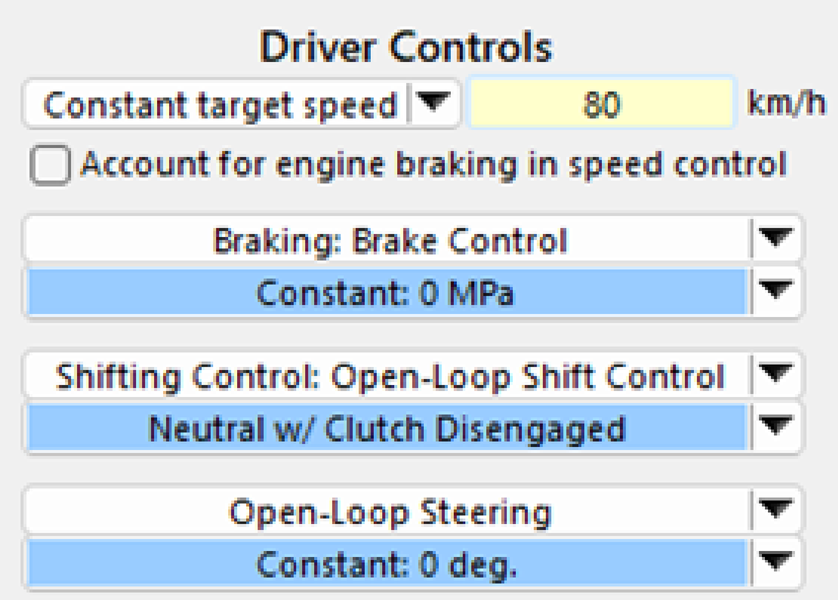
Task: Expand the arrow next to Neutral w/ Clutch Disengaged
Action: (x=777, y=429)
